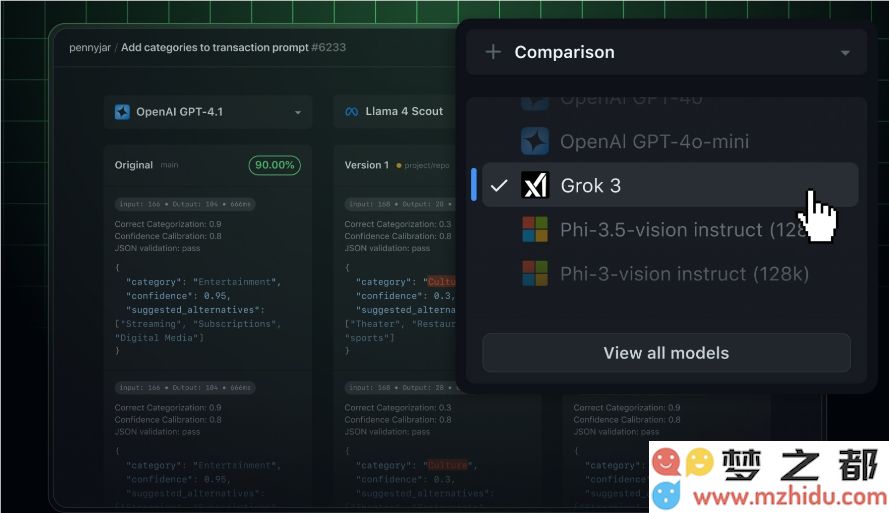This screenshot has width=889, height=513.
Task: Select the Grok 3 model entry
Action: 670,185
